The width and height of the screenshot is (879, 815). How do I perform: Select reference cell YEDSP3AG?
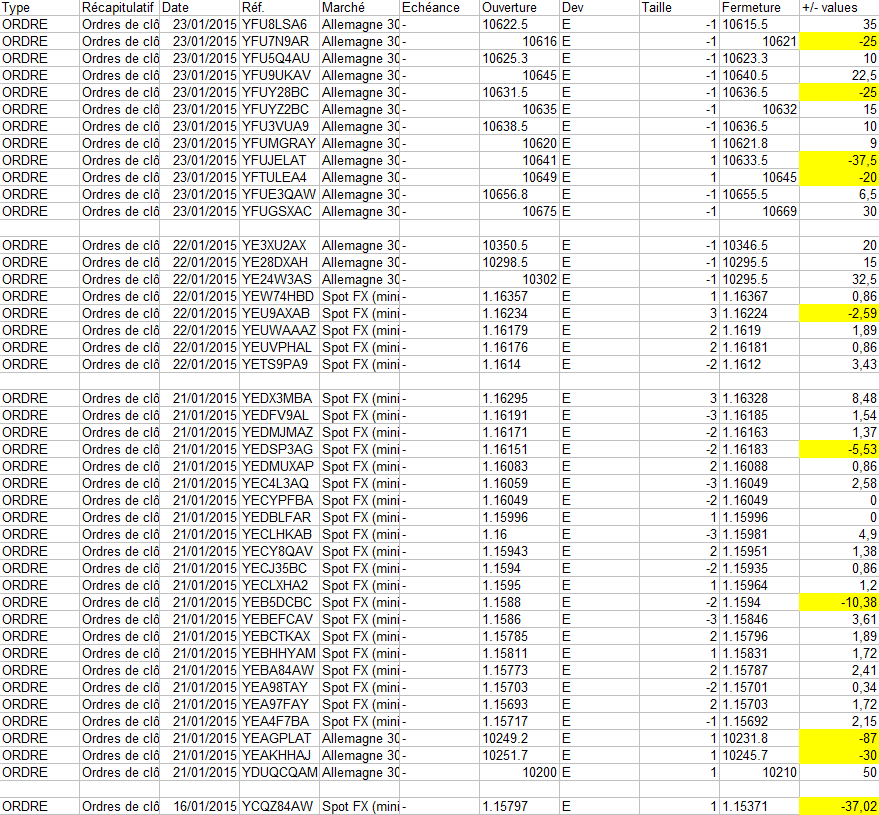coord(280,450)
